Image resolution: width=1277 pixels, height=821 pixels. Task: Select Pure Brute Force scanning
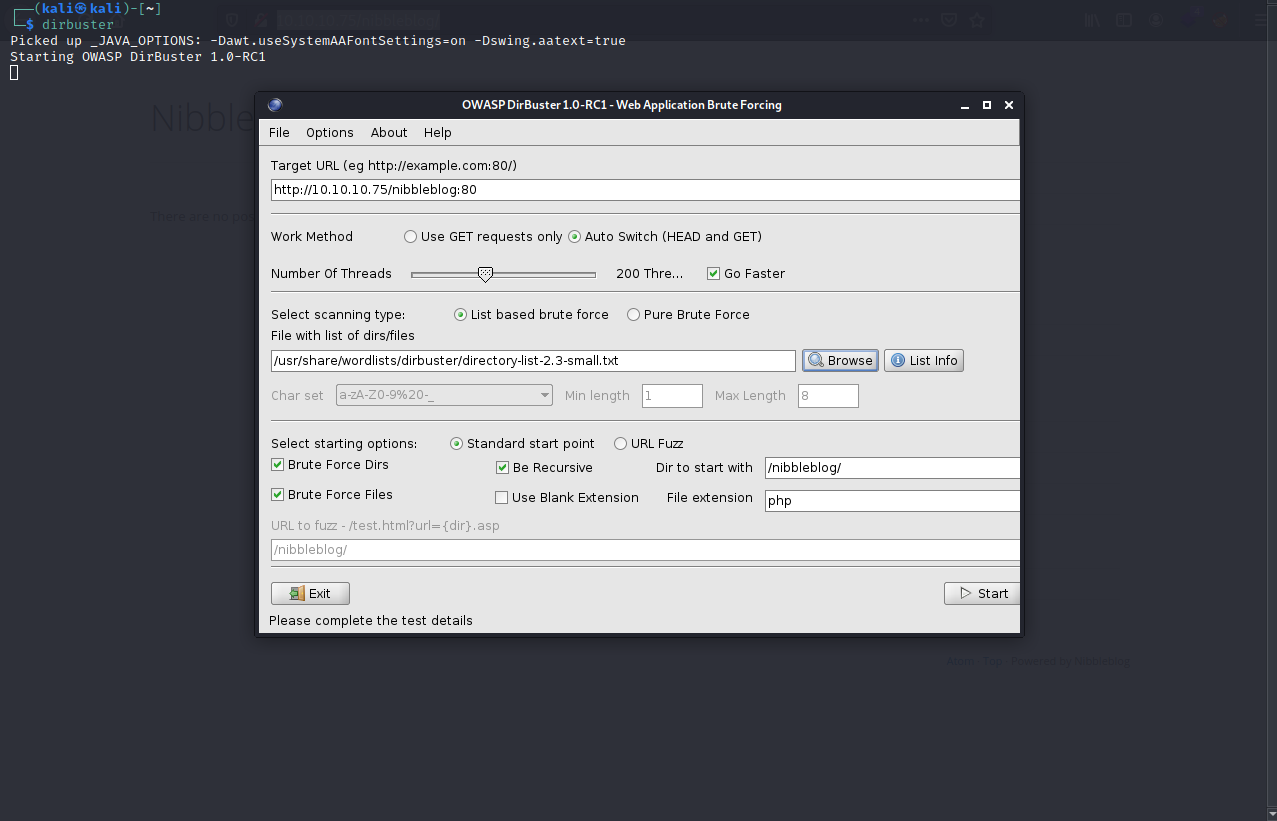pyautogui.click(x=688, y=315)
